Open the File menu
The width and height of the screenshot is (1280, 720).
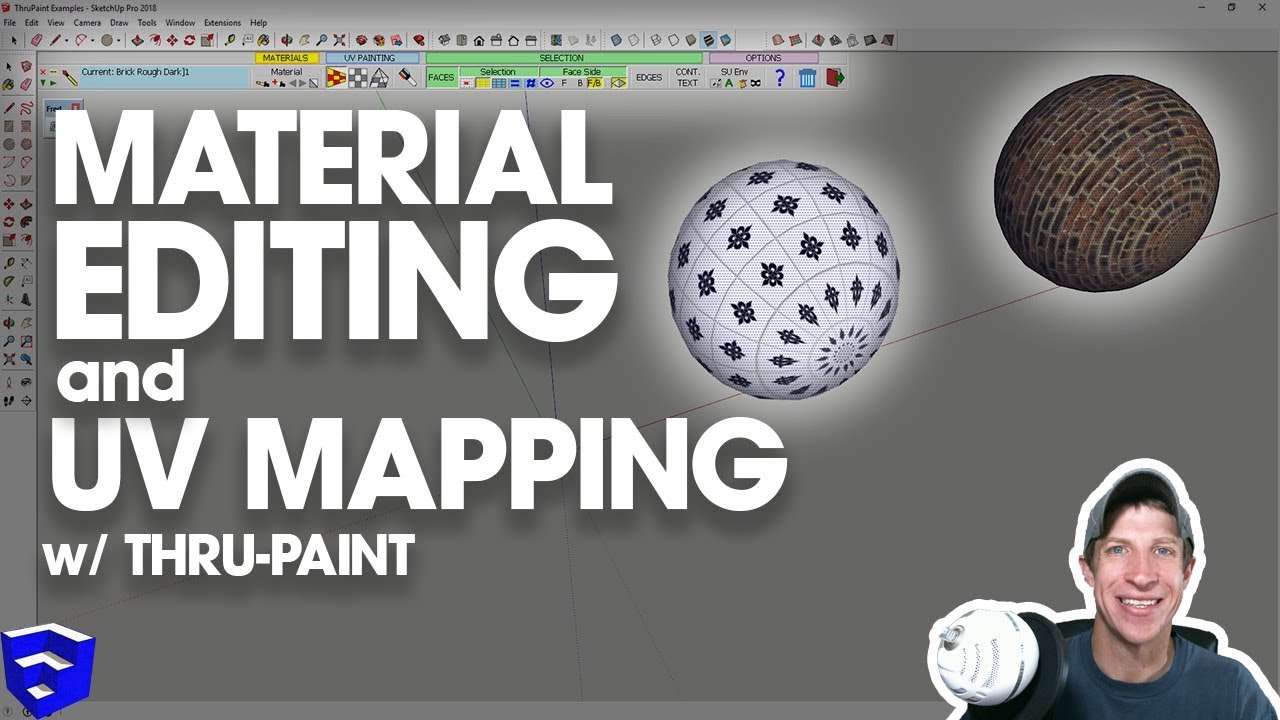click(x=9, y=22)
